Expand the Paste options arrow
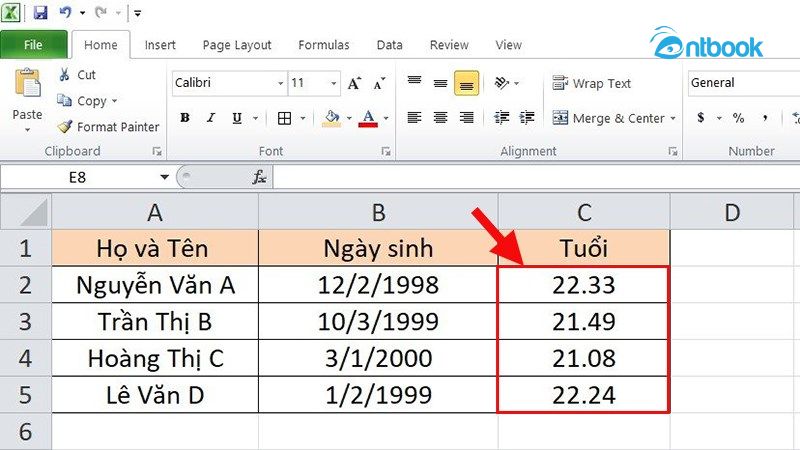 click(x=28, y=130)
